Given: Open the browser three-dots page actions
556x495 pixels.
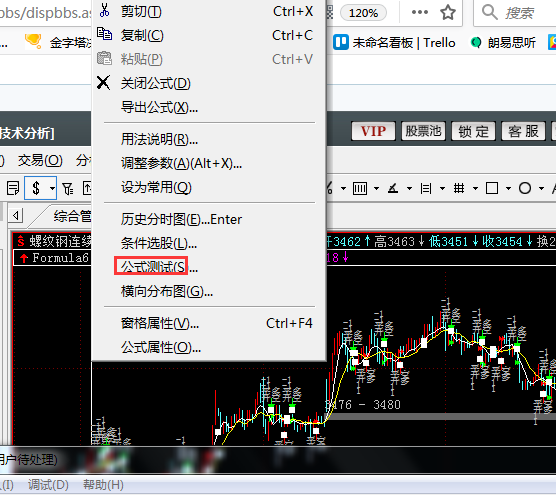Looking at the screenshot, I should coord(419,12).
